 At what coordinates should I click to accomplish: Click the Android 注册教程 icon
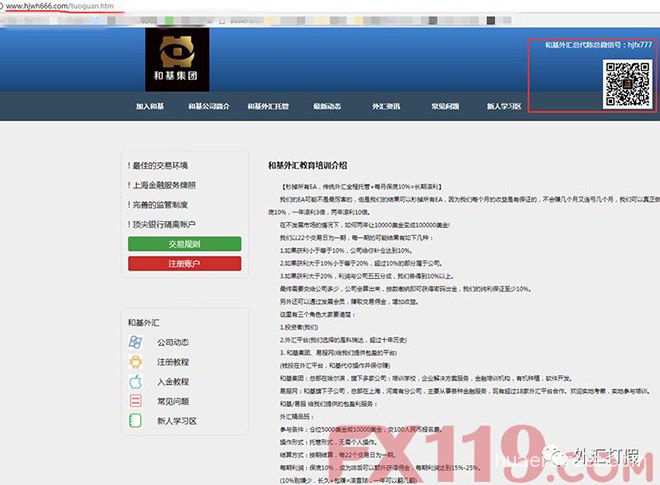pyautogui.click(x=135, y=362)
